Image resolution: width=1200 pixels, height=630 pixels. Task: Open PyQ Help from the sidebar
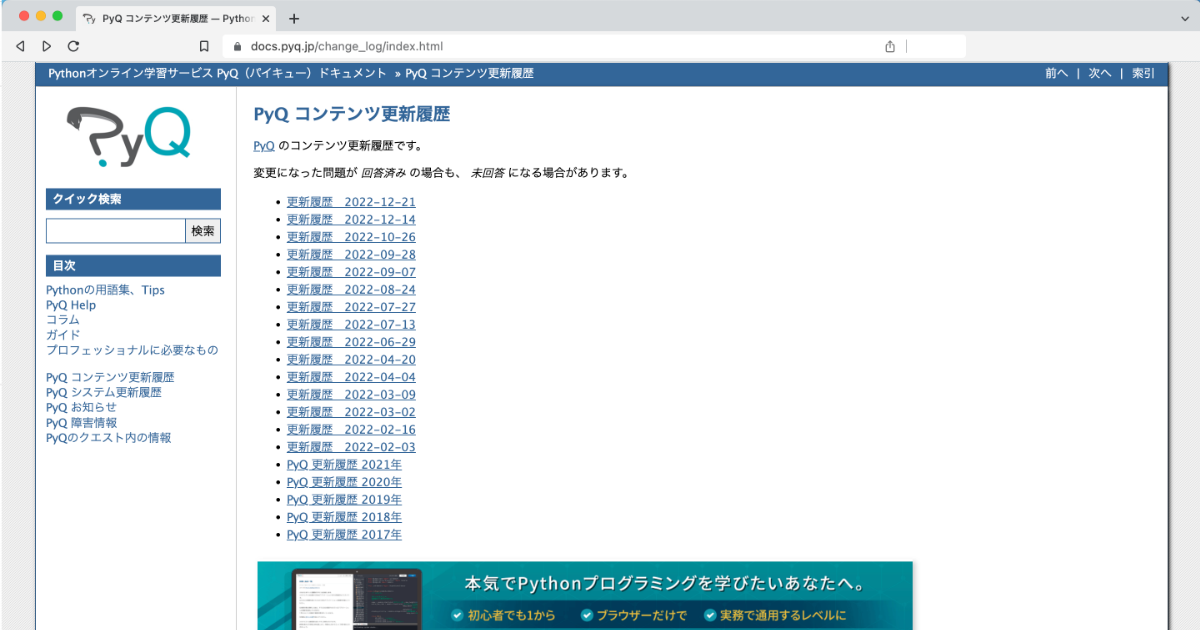click(72, 304)
